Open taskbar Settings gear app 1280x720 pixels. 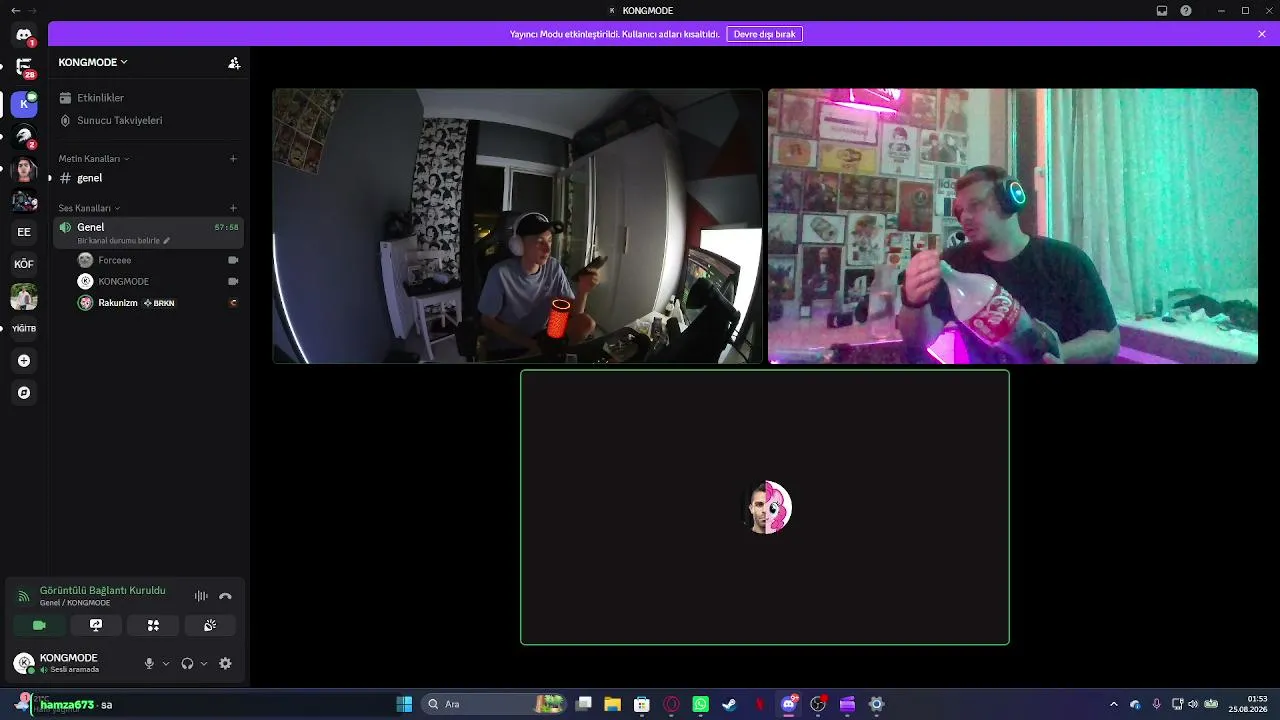click(876, 704)
